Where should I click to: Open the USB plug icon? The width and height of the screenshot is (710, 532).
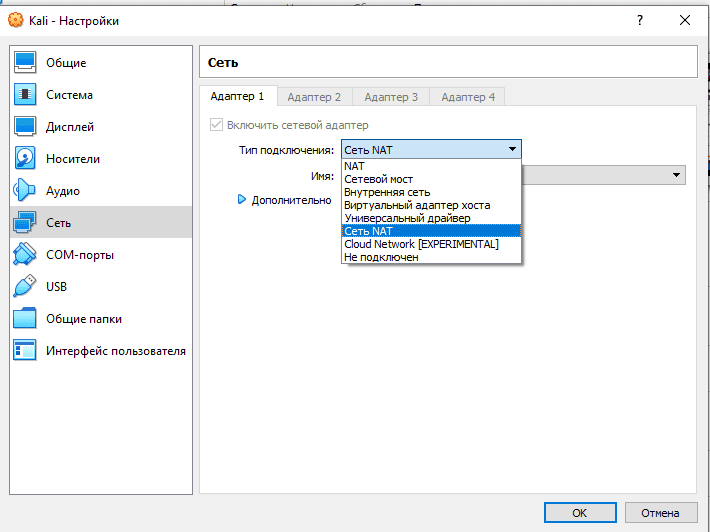26,287
